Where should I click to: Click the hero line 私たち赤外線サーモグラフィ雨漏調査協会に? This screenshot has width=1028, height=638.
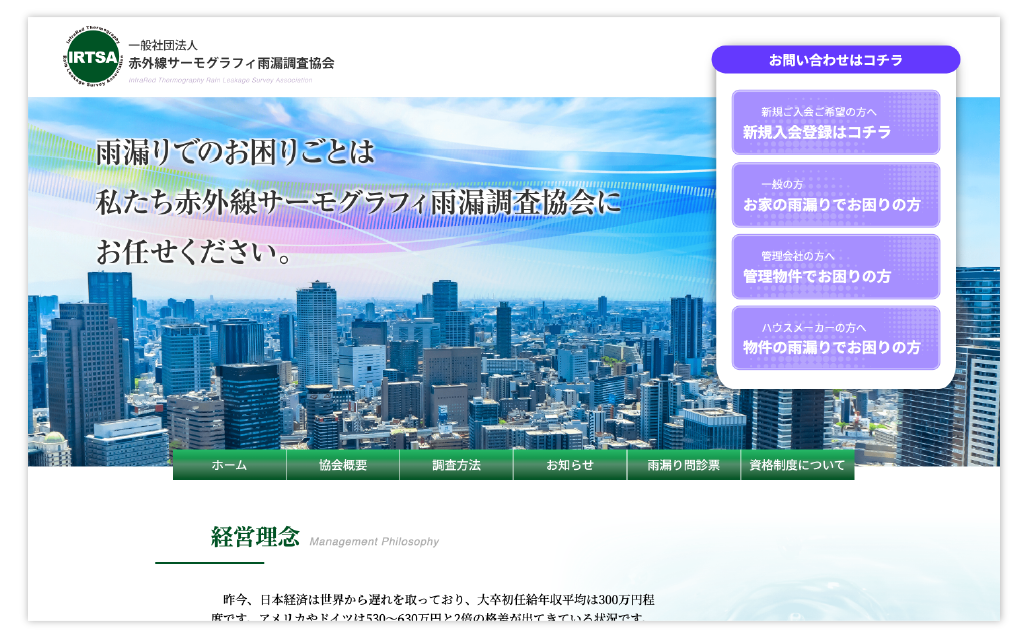point(359,202)
